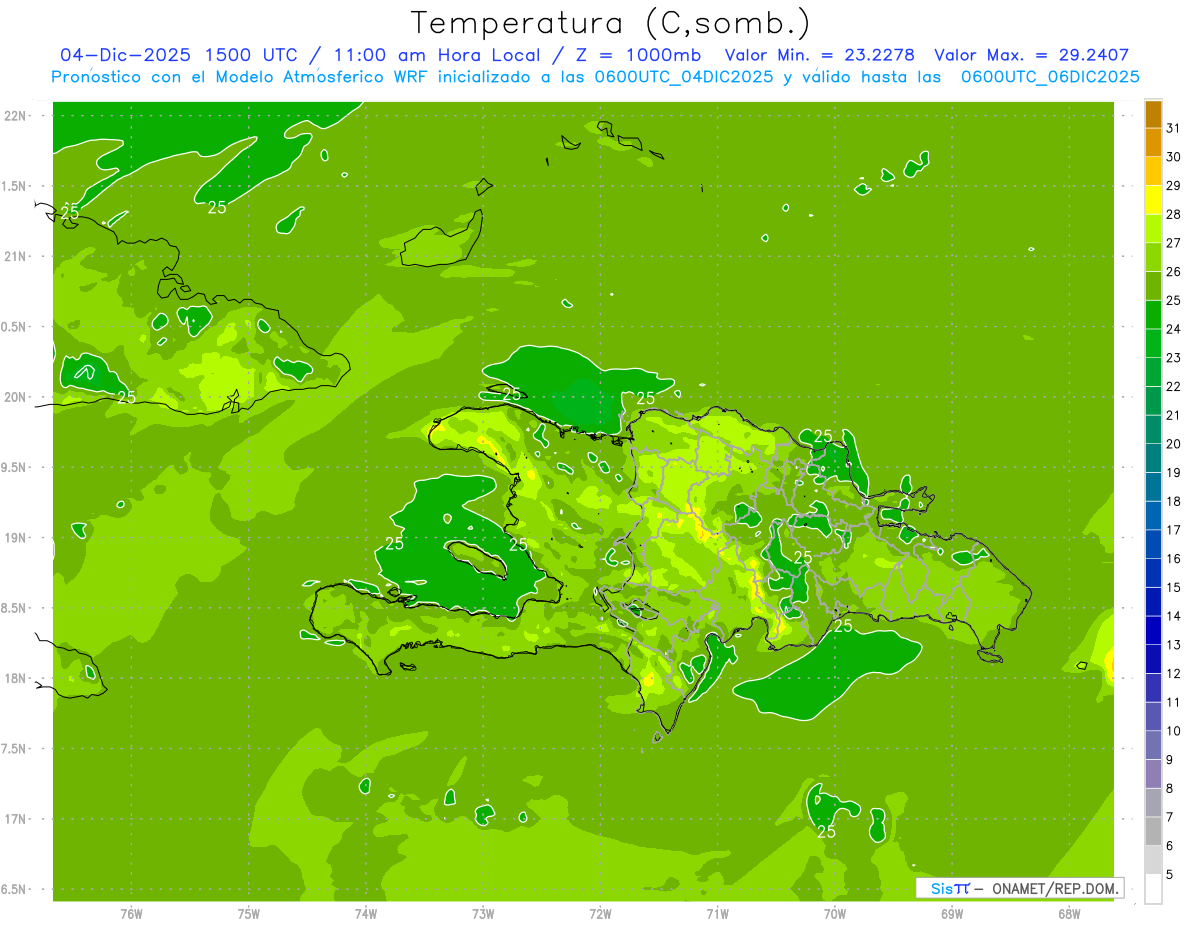Click the "21N" latitude label
This screenshot has height=927, width=1200.
tap(16, 257)
